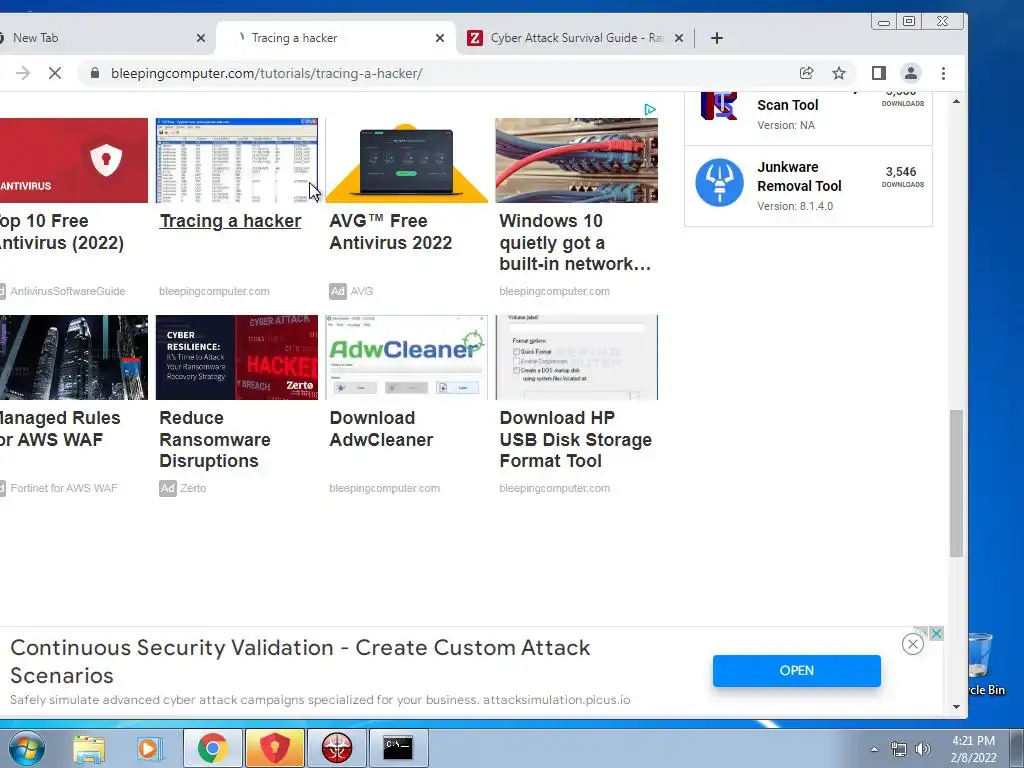Click the Managed Rules AWS WAF thumbnail
Screen dimensions: 1024x768
point(74,357)
